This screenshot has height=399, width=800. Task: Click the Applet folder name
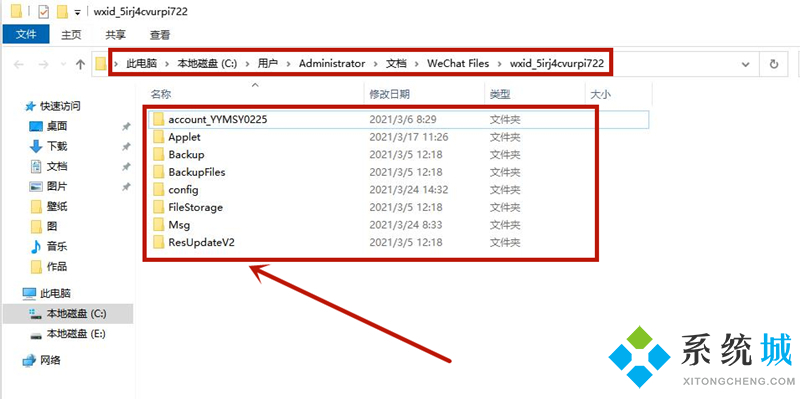pyautogui.click(x=184, y=137)
